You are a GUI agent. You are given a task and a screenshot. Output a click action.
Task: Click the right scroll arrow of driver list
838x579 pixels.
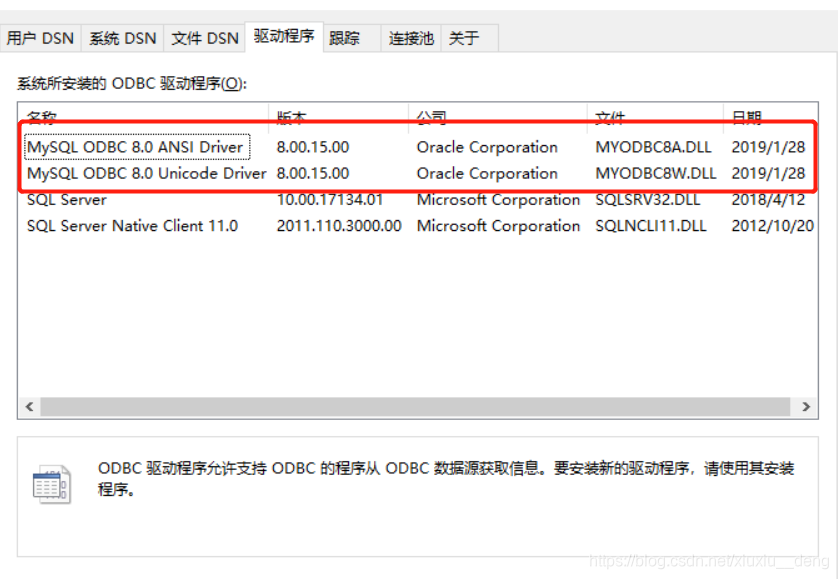[805, 407]
